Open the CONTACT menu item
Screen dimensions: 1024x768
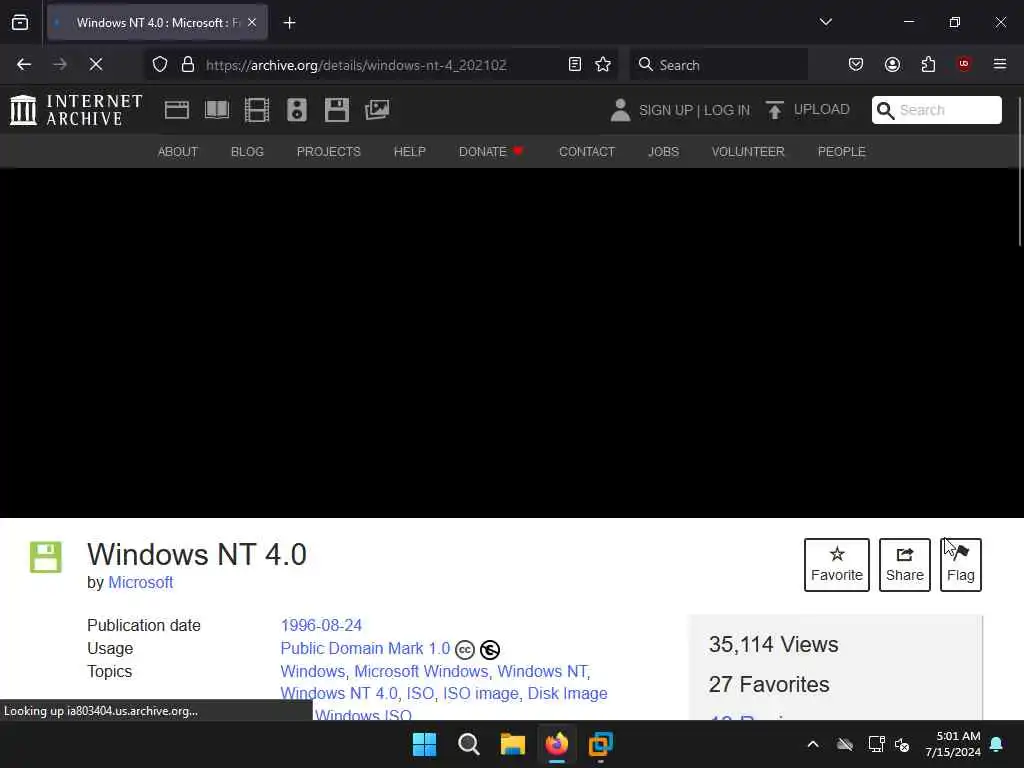tap(586, 152)
